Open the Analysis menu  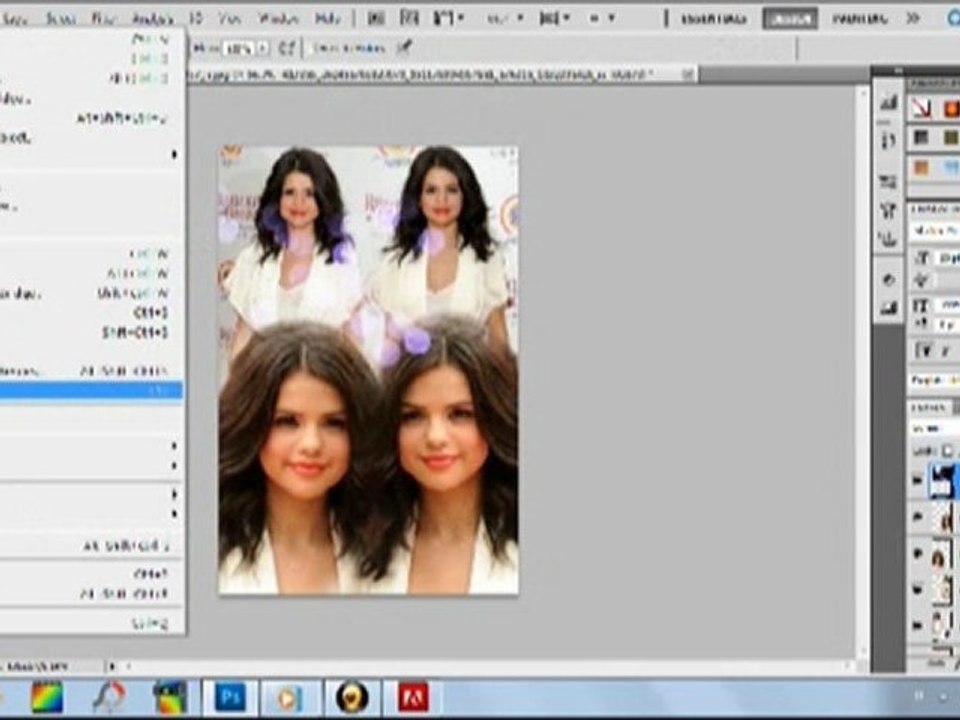[x=152, y=19]
